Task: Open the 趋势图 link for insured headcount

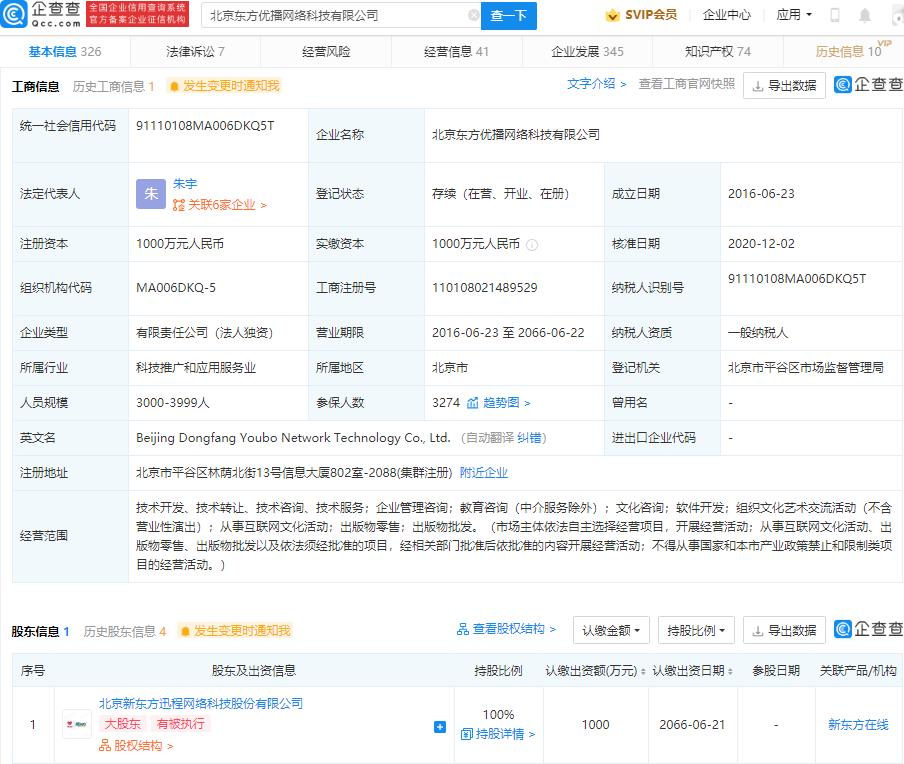Action: tap(500, 403)
